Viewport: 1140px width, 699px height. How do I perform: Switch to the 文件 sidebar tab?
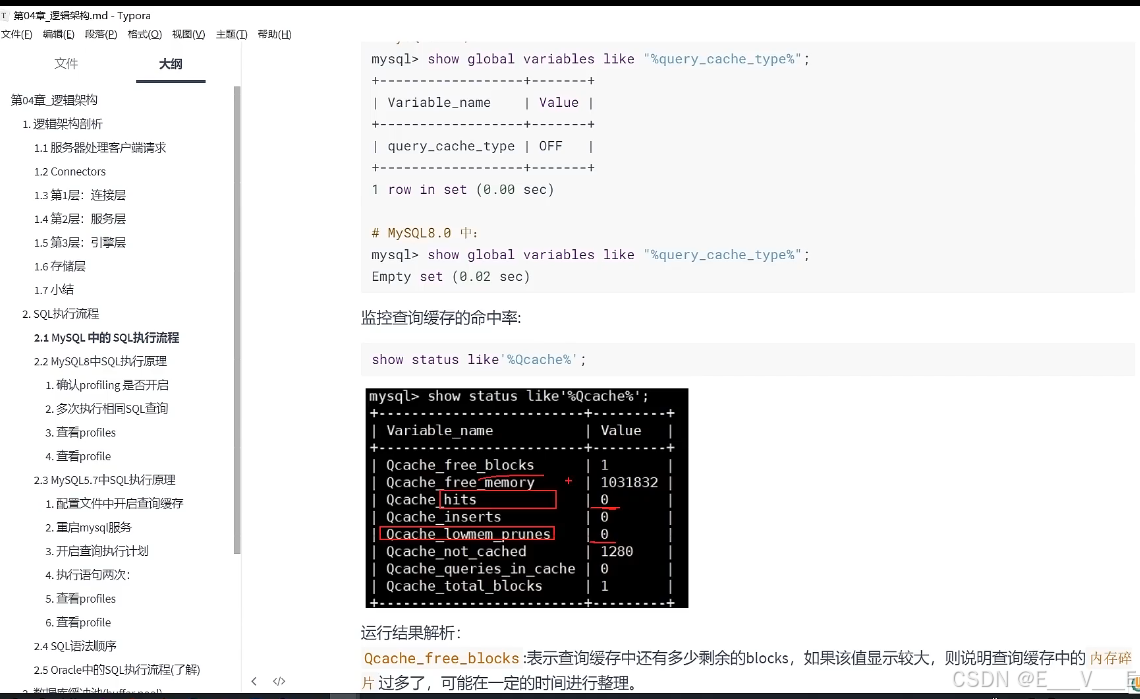66,64
